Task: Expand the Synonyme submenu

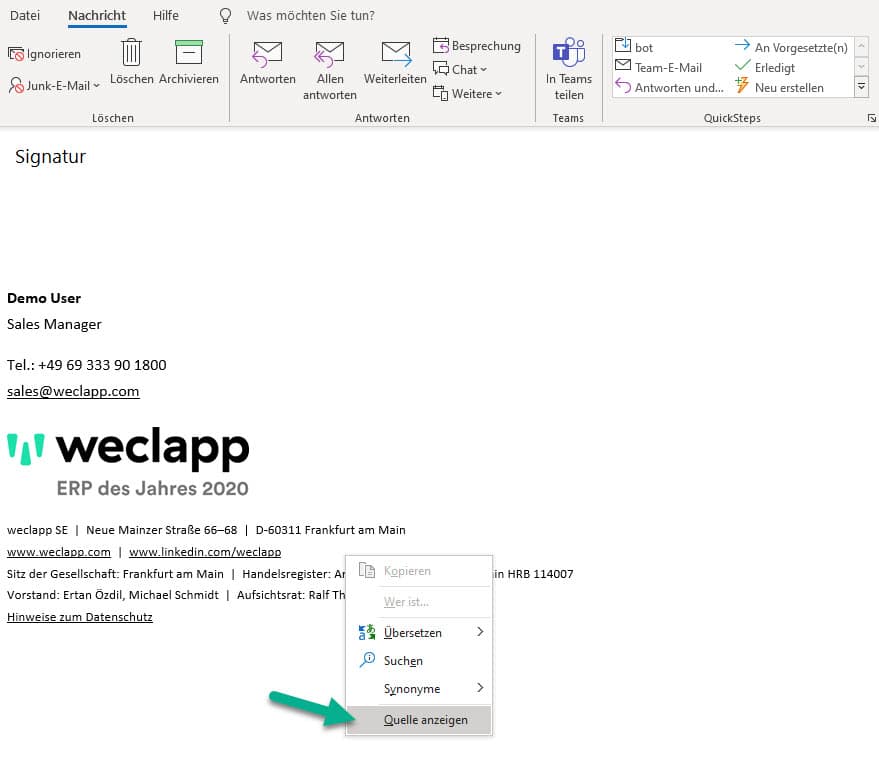Action: tap(419, 689)
